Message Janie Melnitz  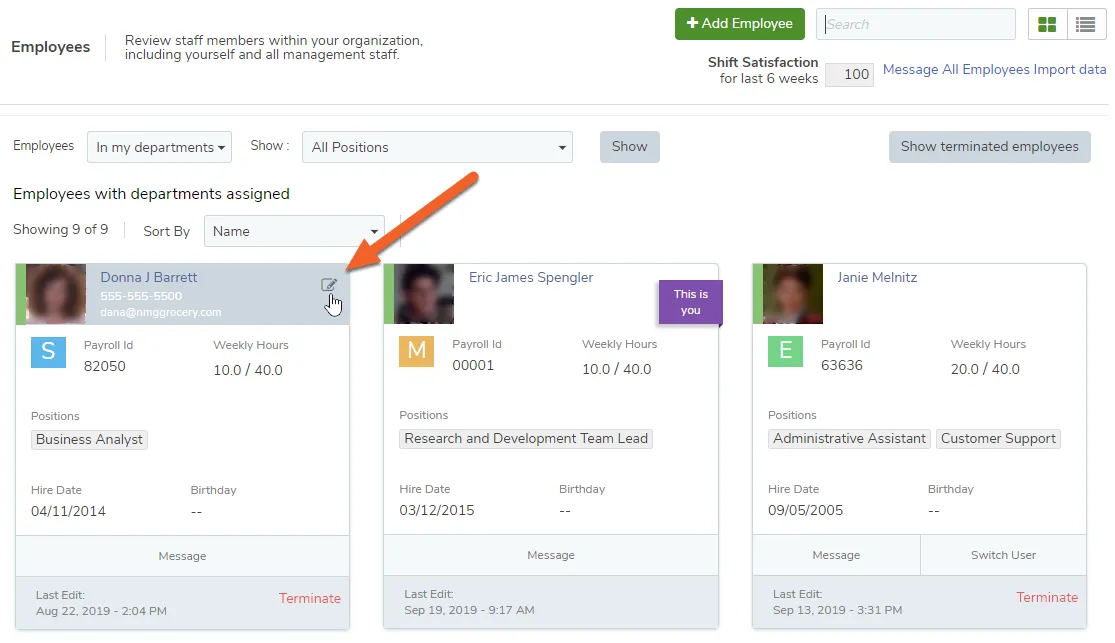pos(836,555)
